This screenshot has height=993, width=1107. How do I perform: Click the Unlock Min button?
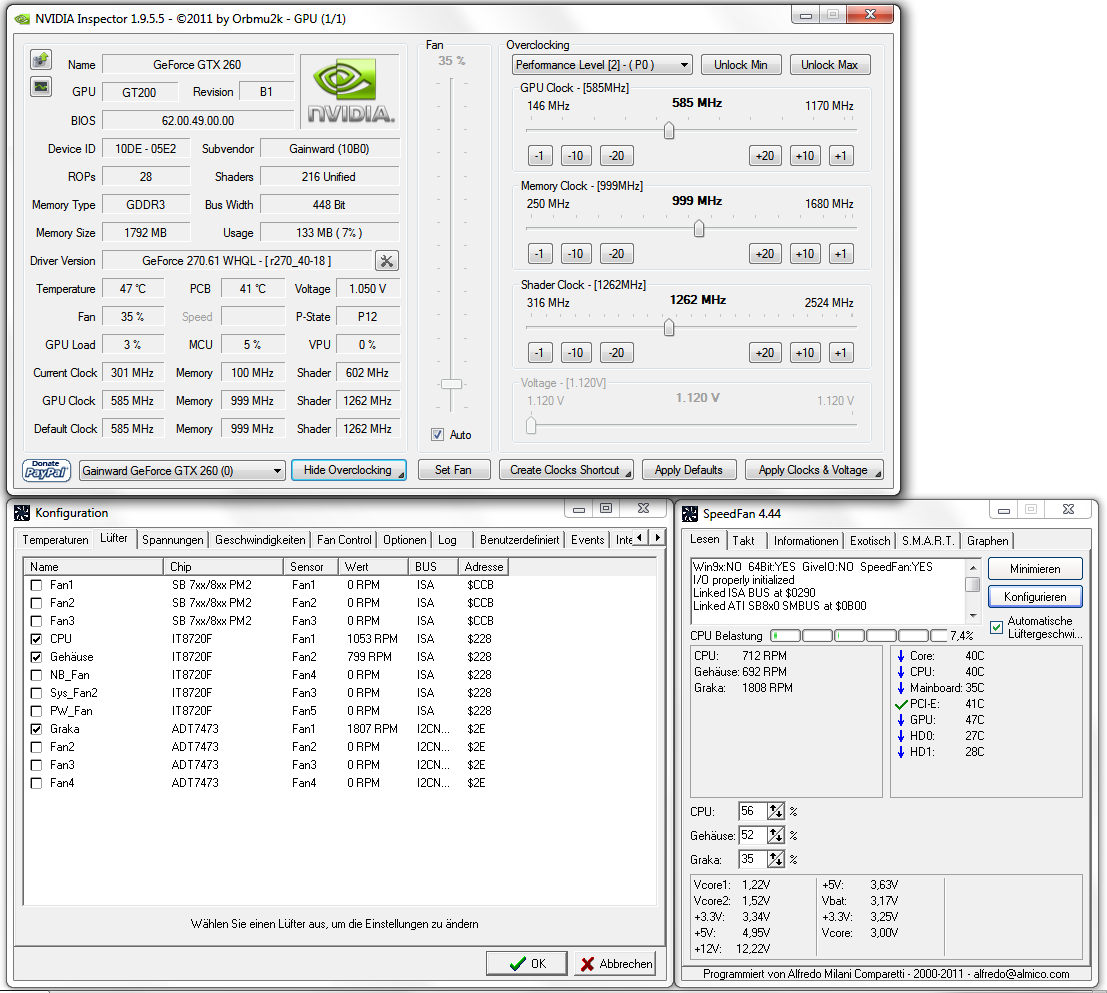pyautogui.click(x=741, y=65)
